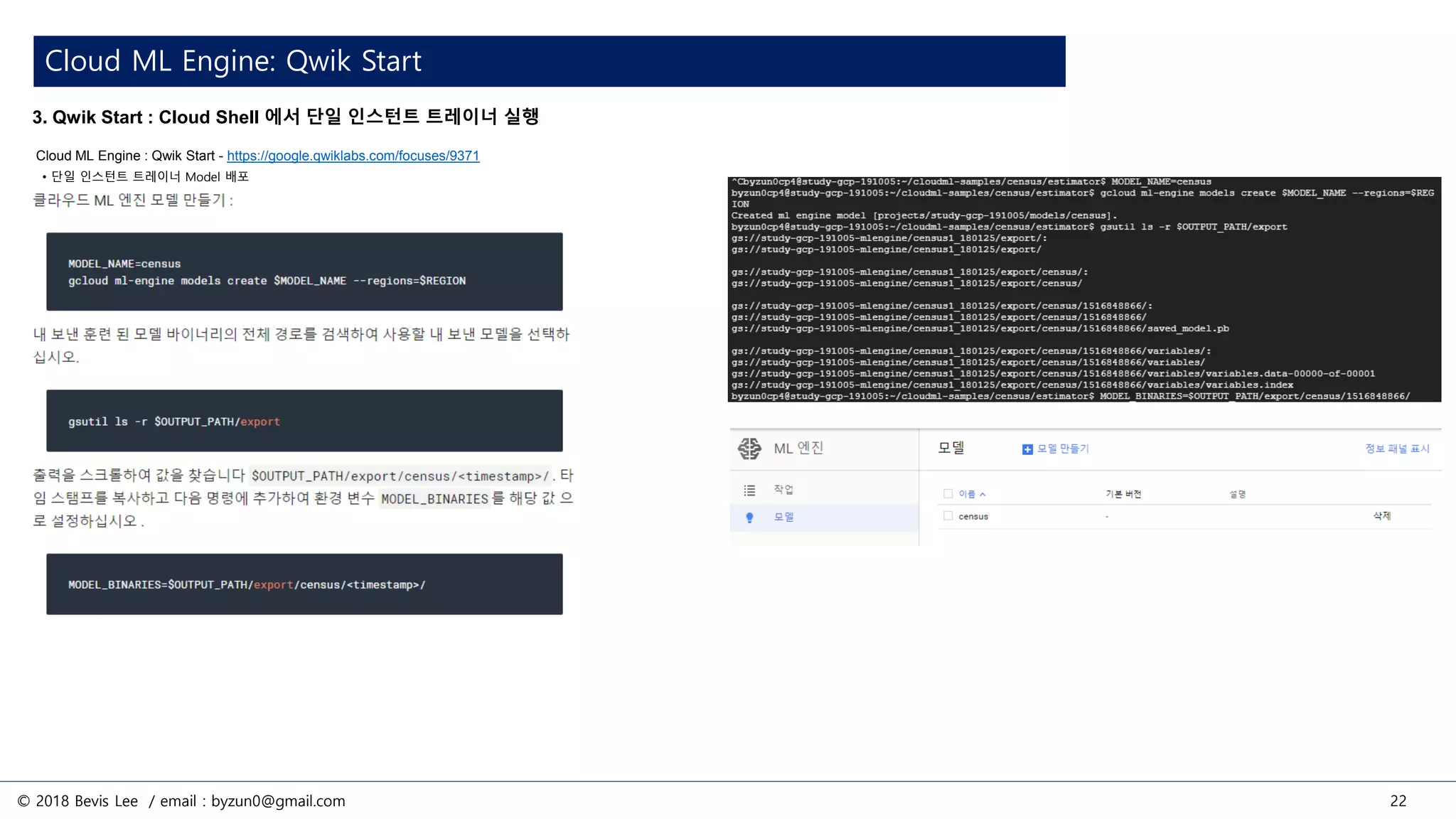This screenshot has height=819, width=1456.
Task: Click the 작업 list icon in sidebar
Action: point(749,490)
